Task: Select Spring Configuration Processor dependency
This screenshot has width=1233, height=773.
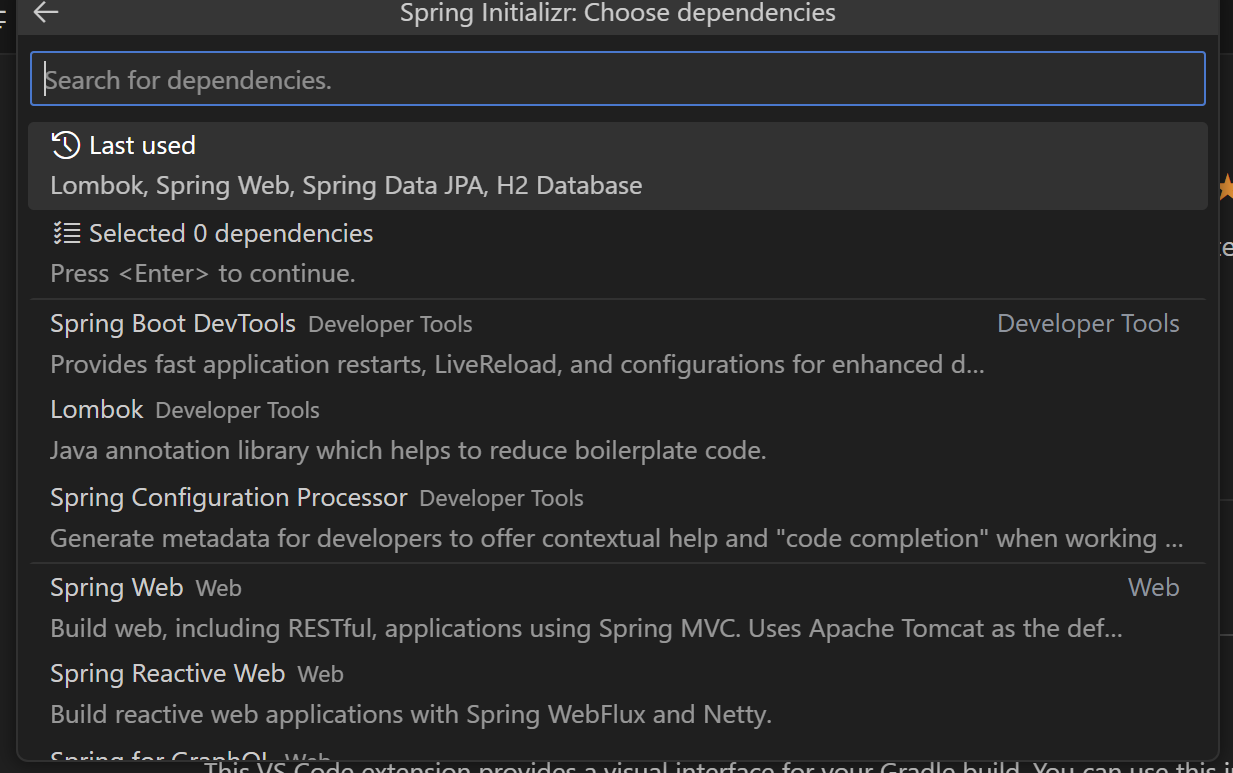Action: [229, 498]
